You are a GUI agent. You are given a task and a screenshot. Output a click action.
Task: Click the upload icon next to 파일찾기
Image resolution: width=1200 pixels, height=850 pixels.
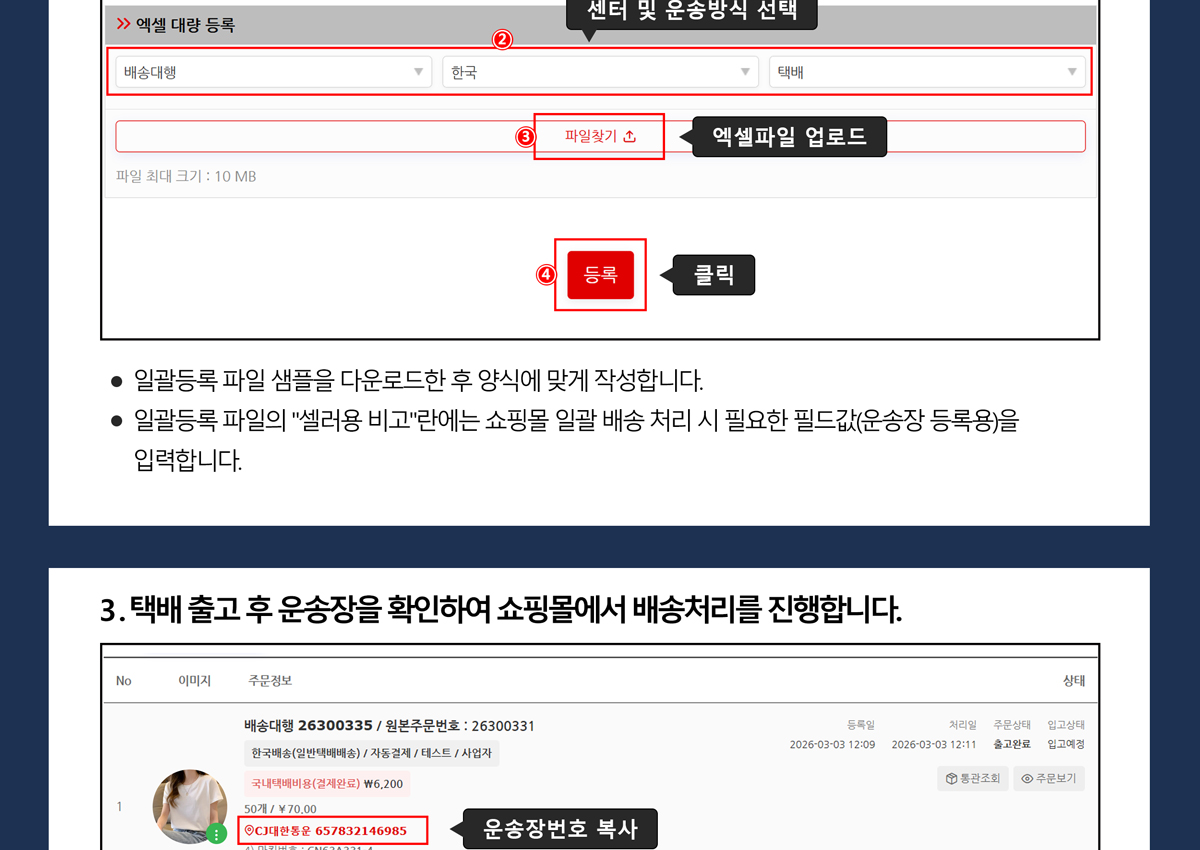(629, 137)
